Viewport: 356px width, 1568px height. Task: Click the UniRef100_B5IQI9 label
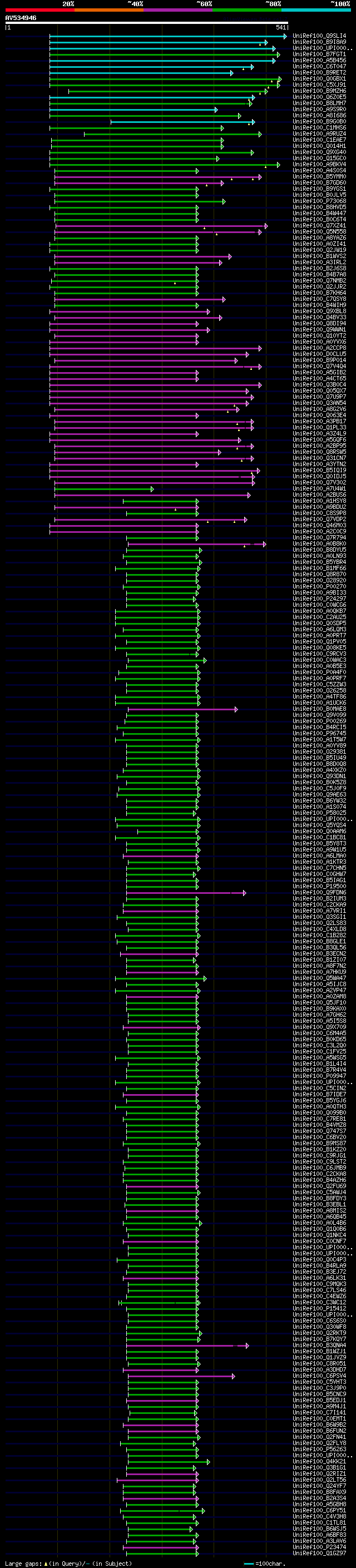tap(319, 470)
